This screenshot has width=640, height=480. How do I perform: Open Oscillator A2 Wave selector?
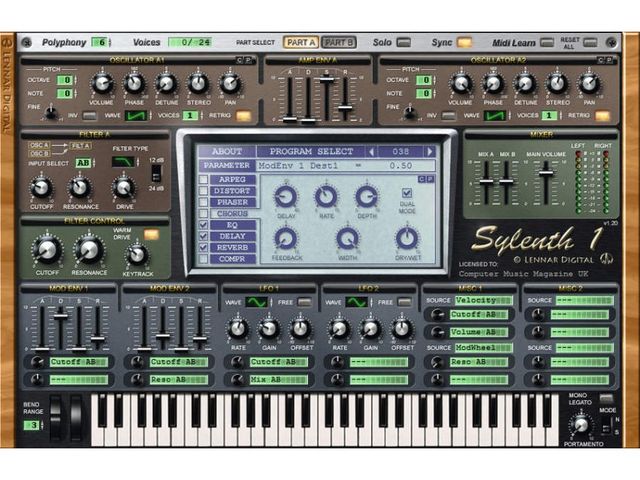point(495,116)
